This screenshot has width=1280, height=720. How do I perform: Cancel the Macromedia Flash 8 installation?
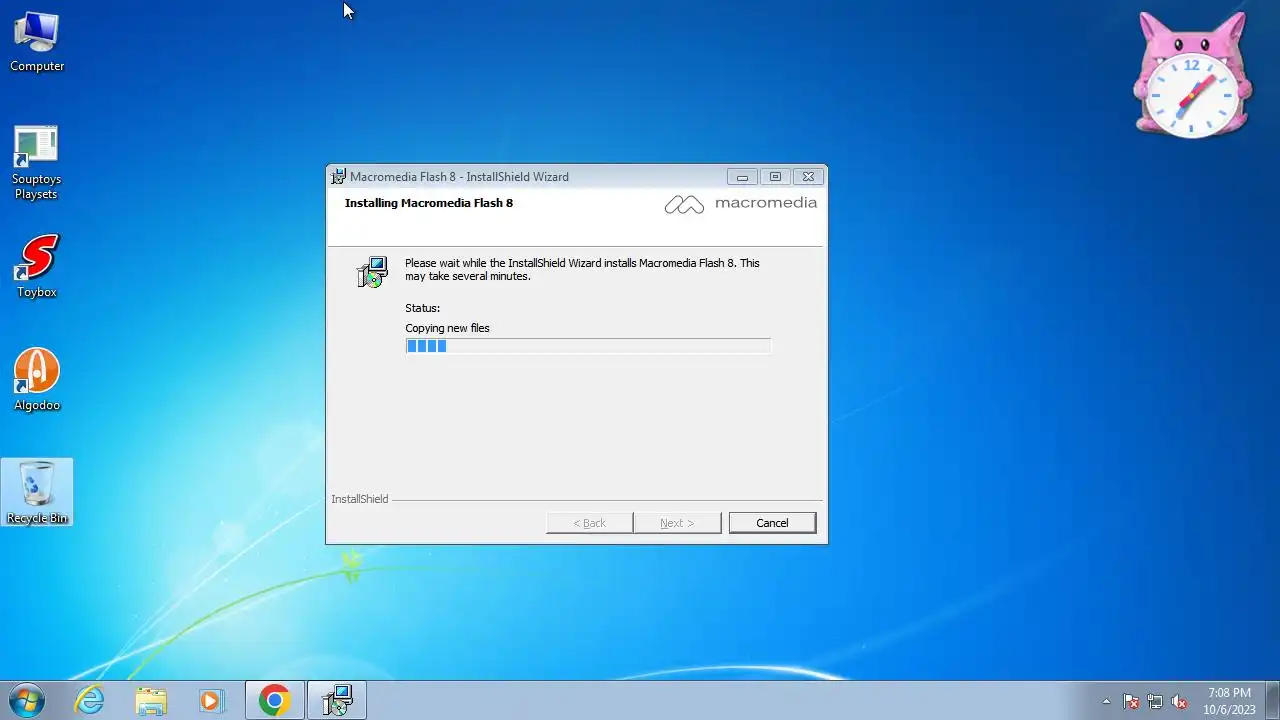coord(772,523)
